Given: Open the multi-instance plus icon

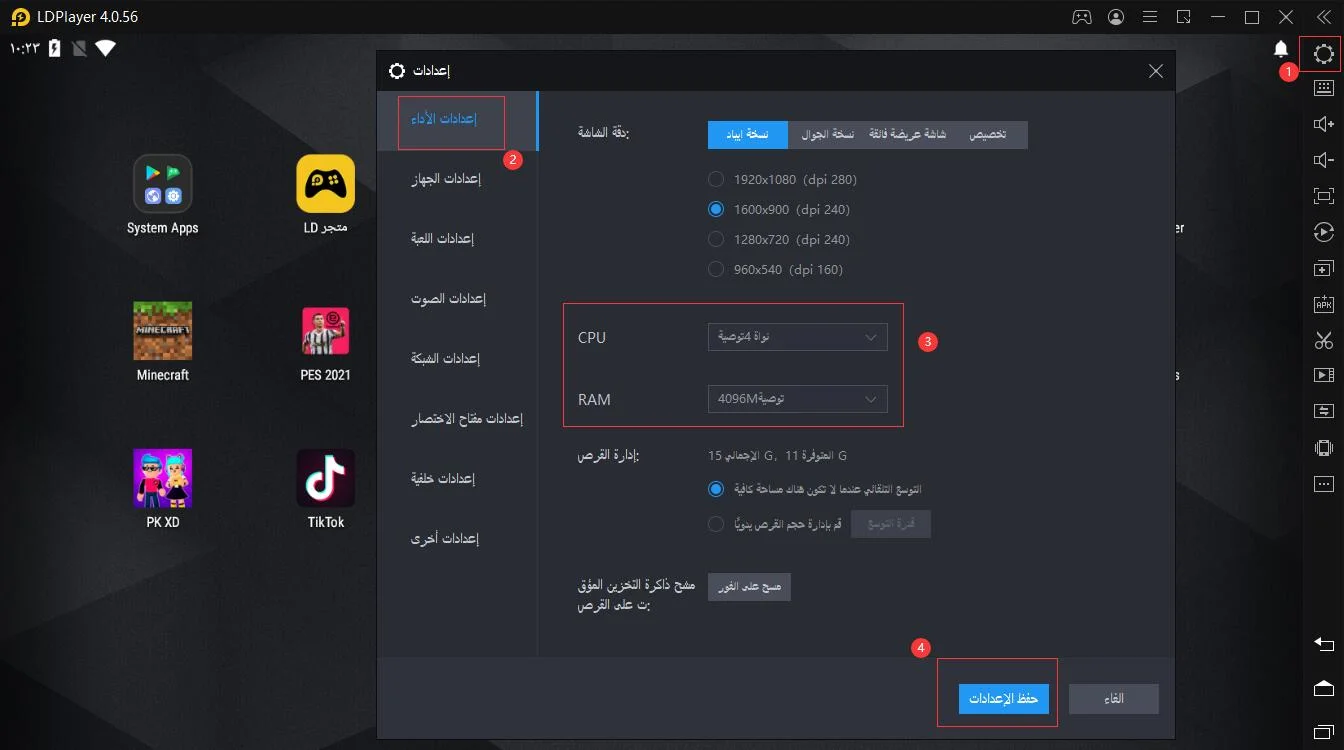Looking at the screenshot, I should [x=1323, y=268].
